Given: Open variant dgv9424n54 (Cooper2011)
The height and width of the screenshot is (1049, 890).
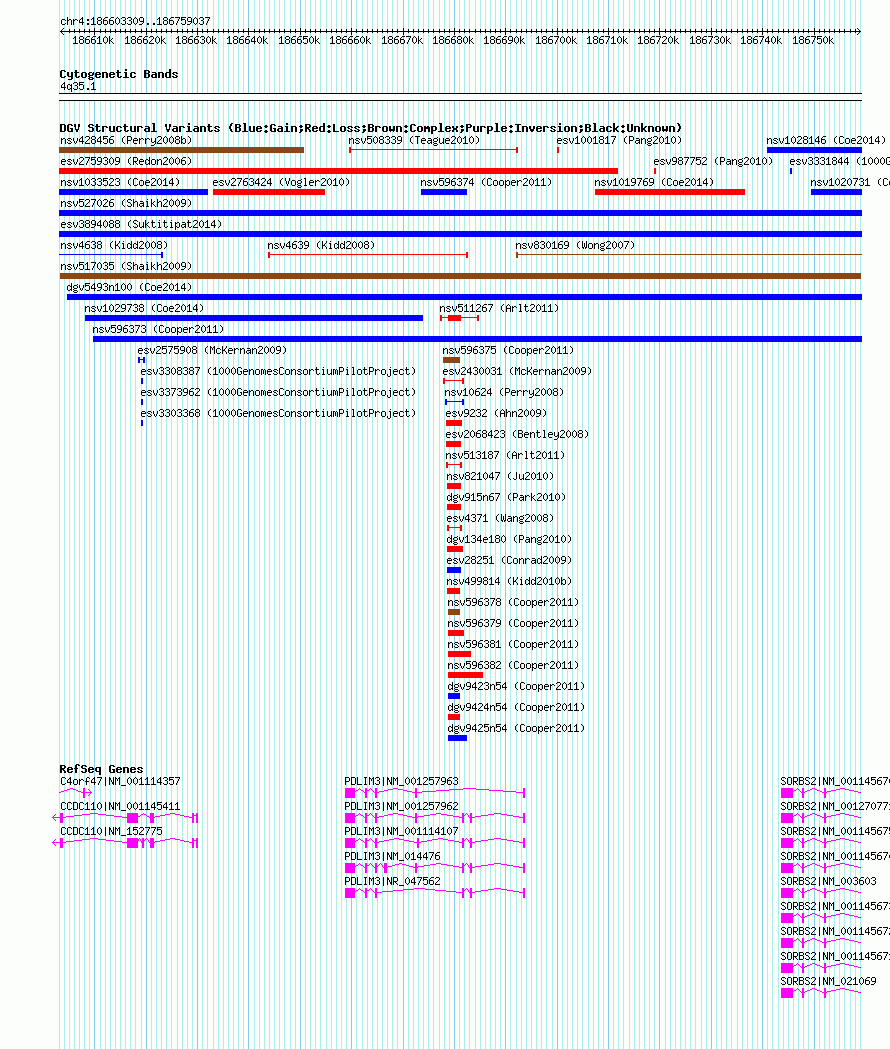Looking at the screenshot, I should [516, 707].
